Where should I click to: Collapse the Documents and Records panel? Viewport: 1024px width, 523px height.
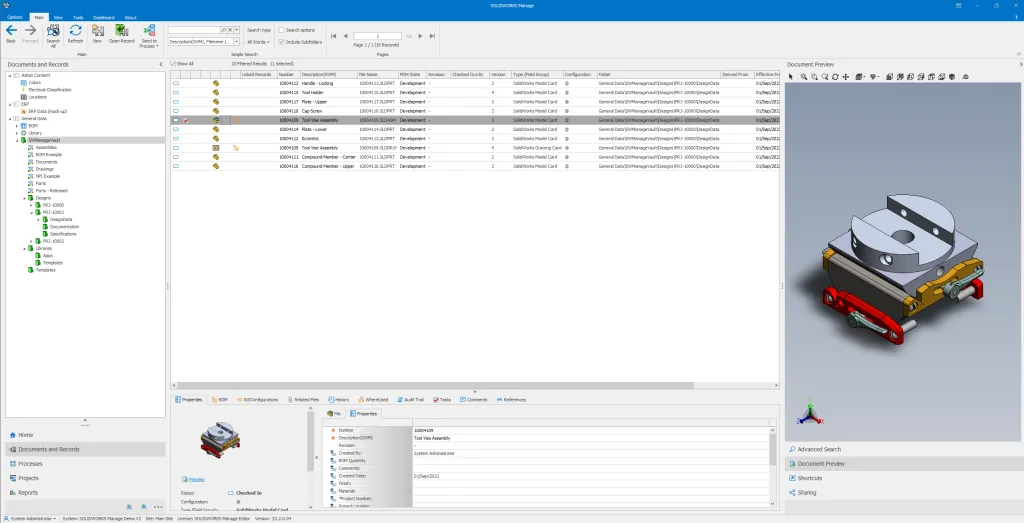click(161, 65)
